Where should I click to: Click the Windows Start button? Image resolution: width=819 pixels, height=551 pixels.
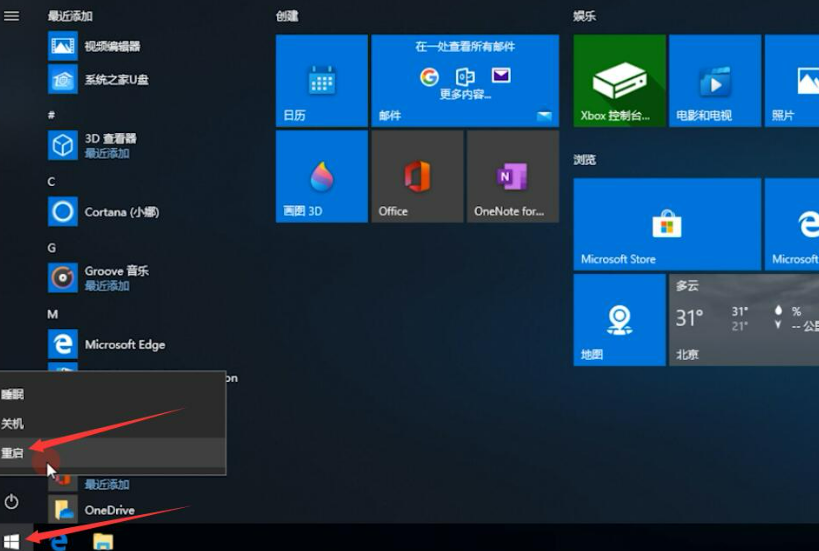(x=12, y=541)
